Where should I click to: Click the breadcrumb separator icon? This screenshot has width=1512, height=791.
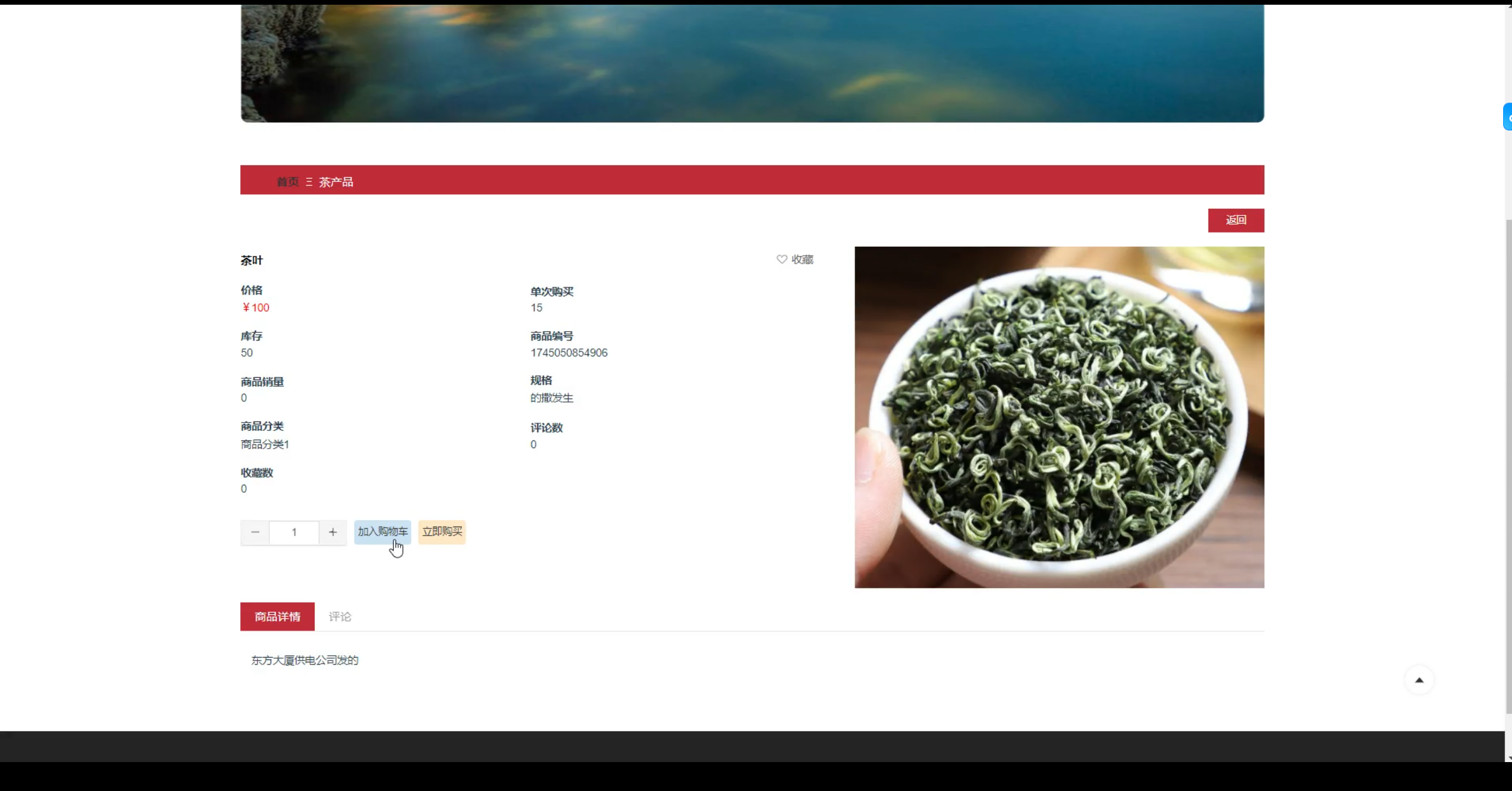pos(309,182)
